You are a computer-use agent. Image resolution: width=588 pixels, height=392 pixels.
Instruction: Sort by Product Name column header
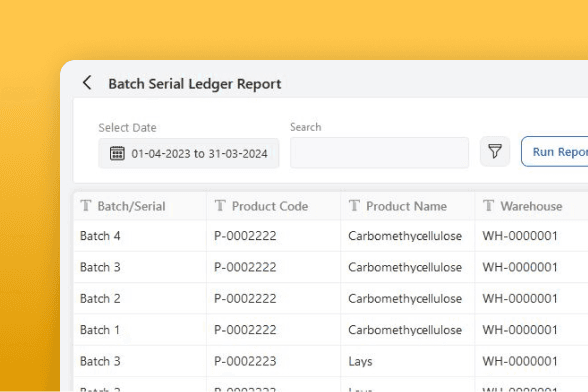[408, 206]
